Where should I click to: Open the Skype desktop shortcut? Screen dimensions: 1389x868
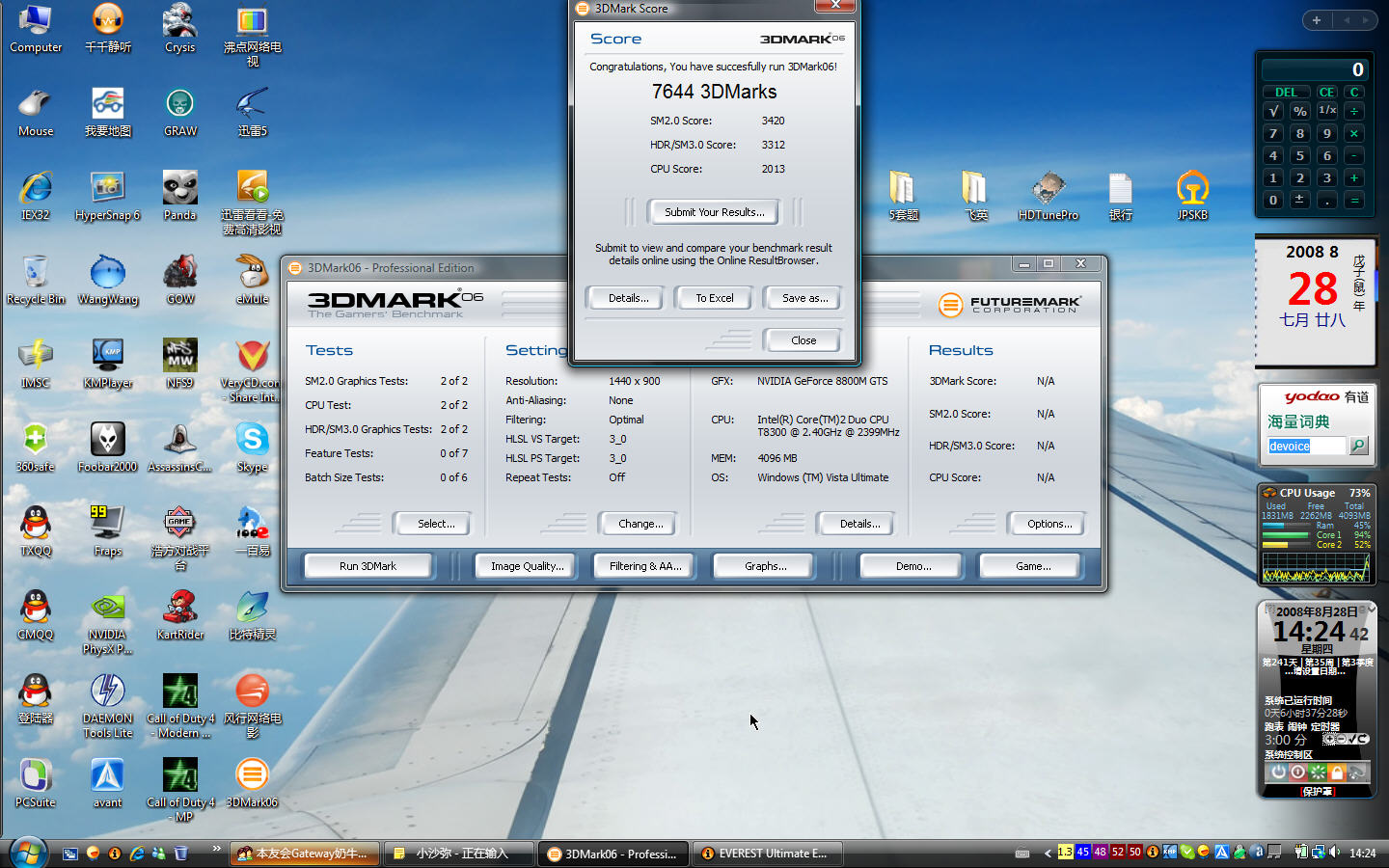click(253, 448)
